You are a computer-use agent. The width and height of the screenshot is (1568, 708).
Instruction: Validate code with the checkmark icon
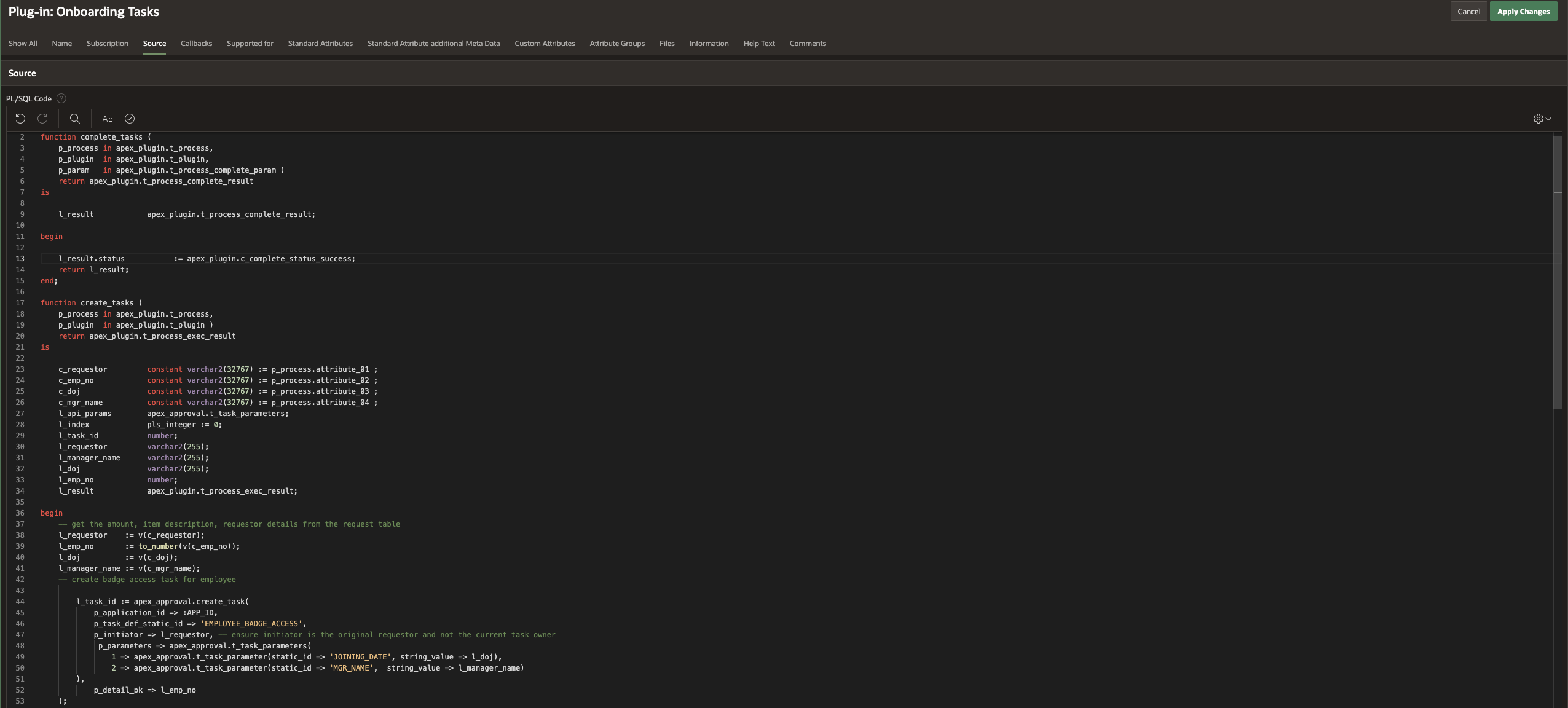click(x=130, y=119)
